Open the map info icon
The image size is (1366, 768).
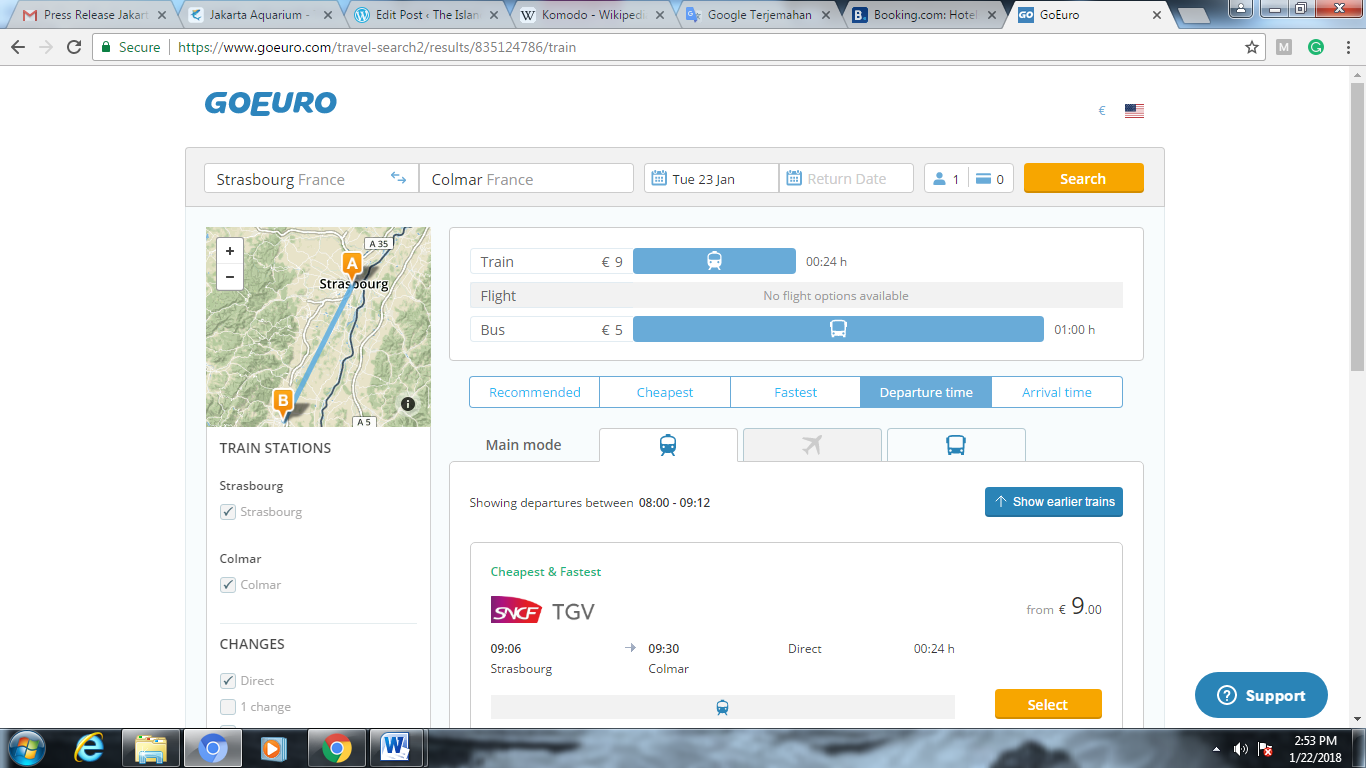point(408,404)
